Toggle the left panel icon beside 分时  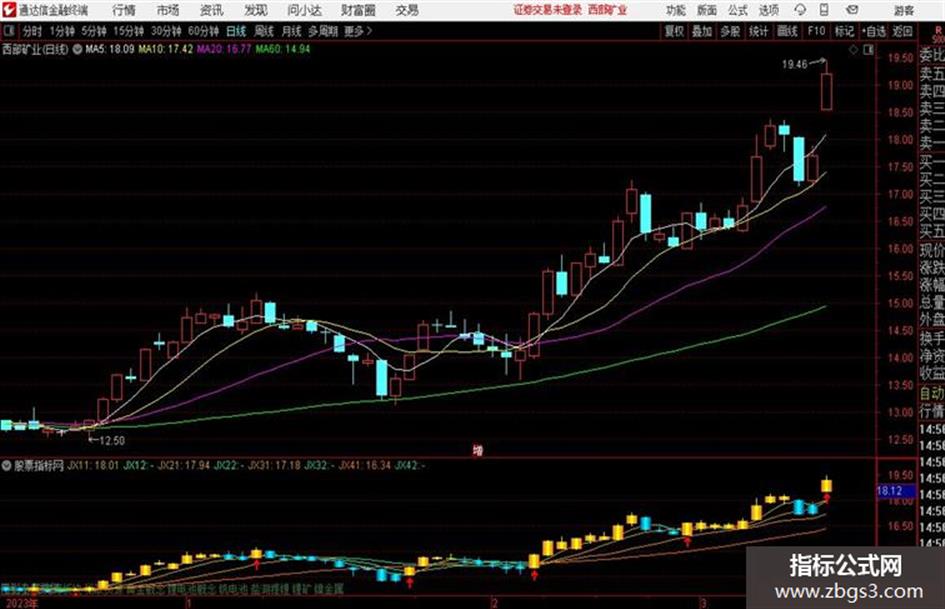(8, 31)
